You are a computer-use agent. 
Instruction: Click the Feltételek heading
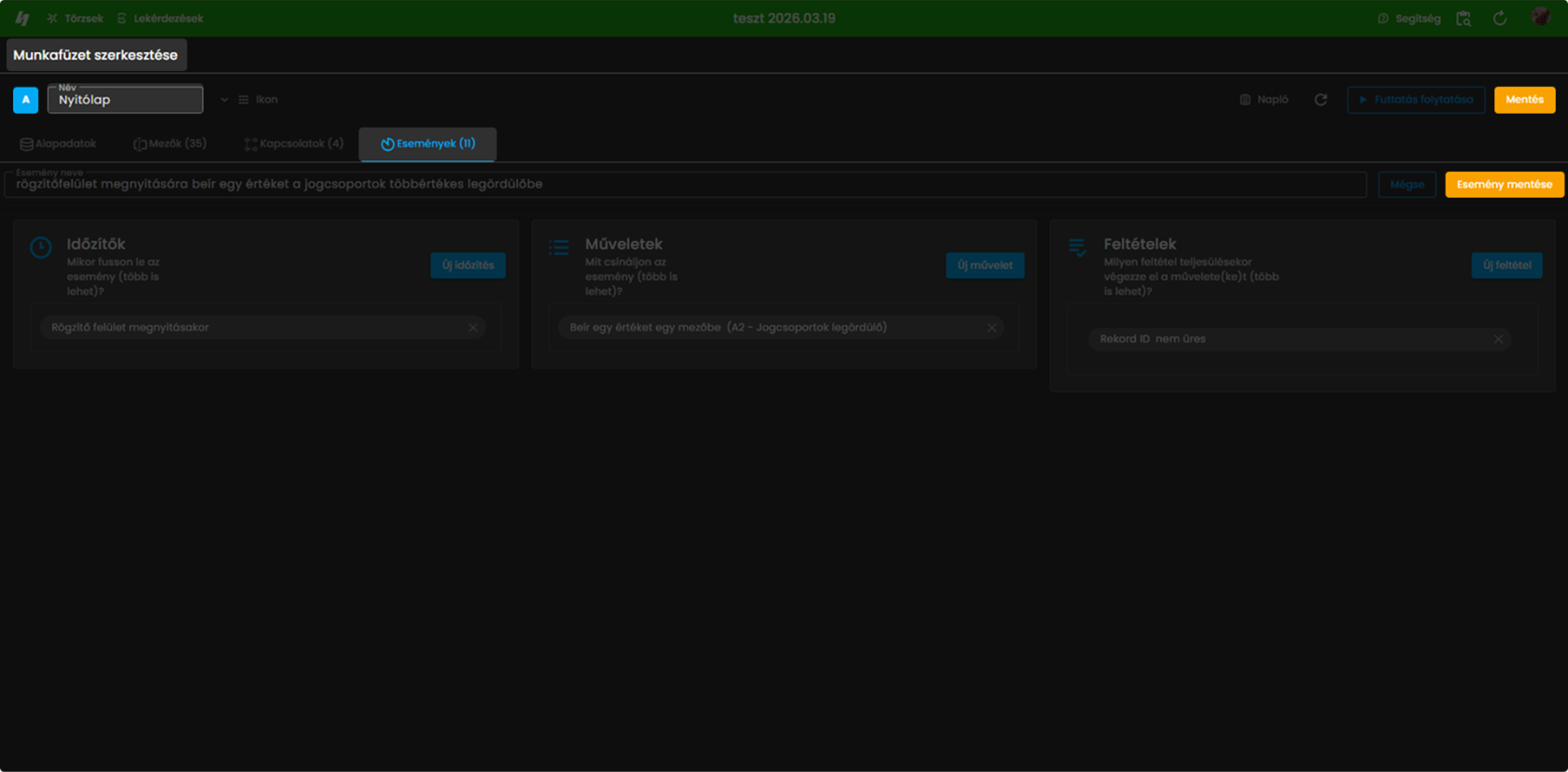pos(1140,244)
